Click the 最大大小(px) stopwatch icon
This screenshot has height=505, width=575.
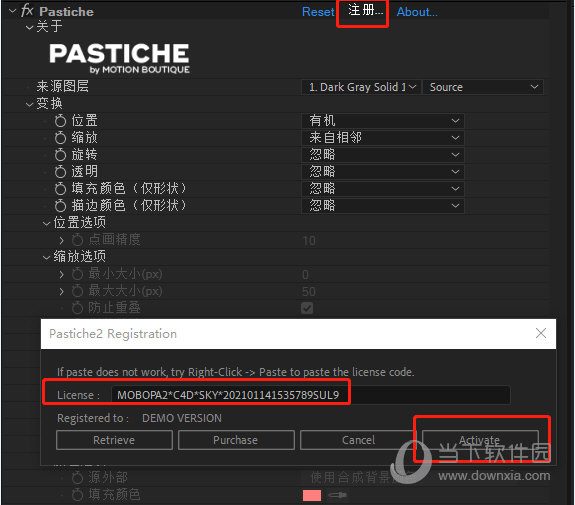coord(77,291)
